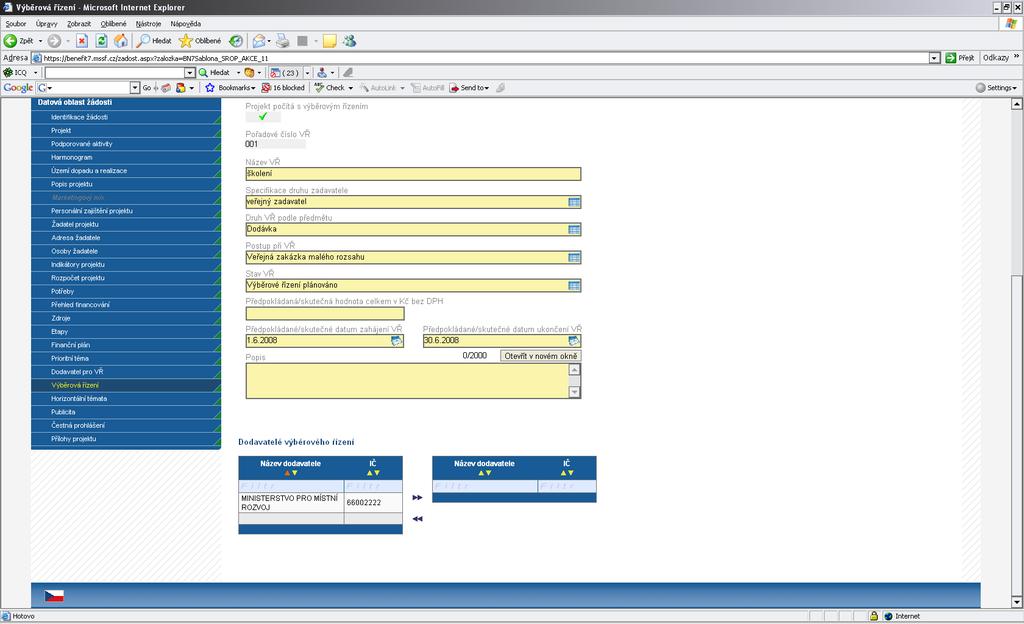
Task: Click the ICQ toolbar Hledat search button
Action: 215,72
